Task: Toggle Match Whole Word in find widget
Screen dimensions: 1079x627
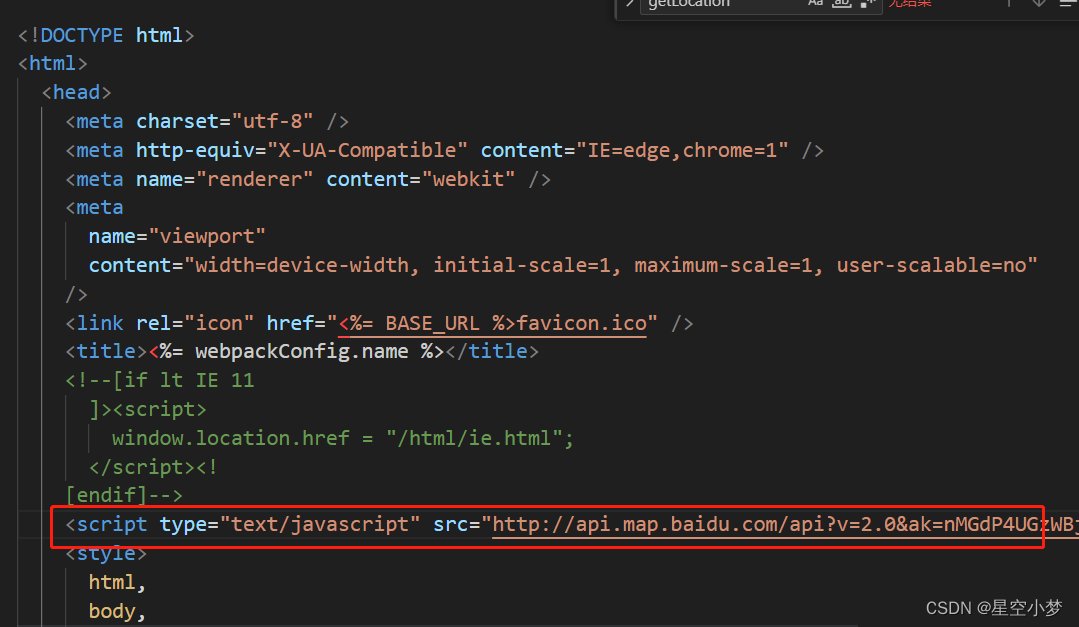Action: click(842, 3)
